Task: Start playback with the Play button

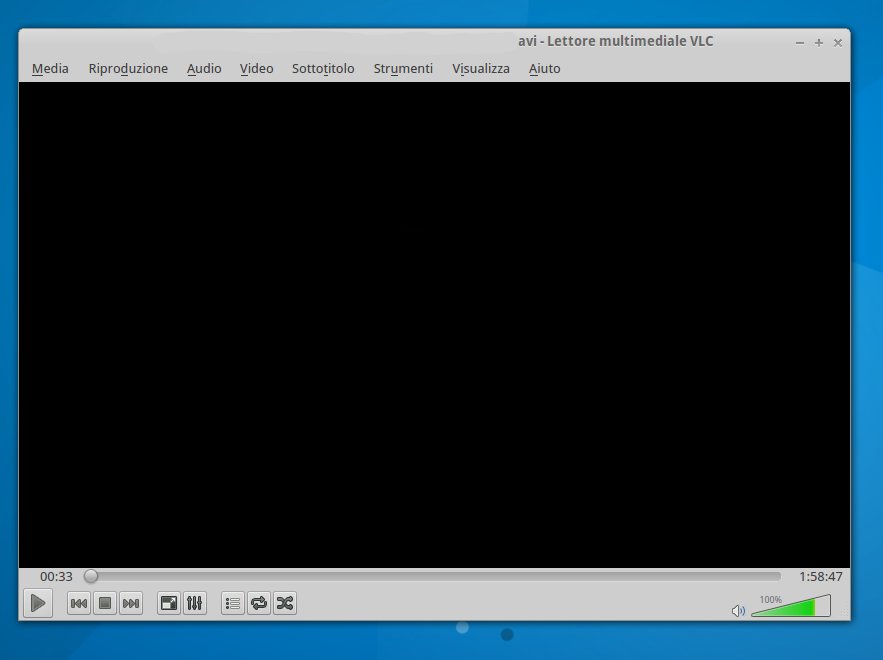Action: pyautogui.click(x=38, y=603)
